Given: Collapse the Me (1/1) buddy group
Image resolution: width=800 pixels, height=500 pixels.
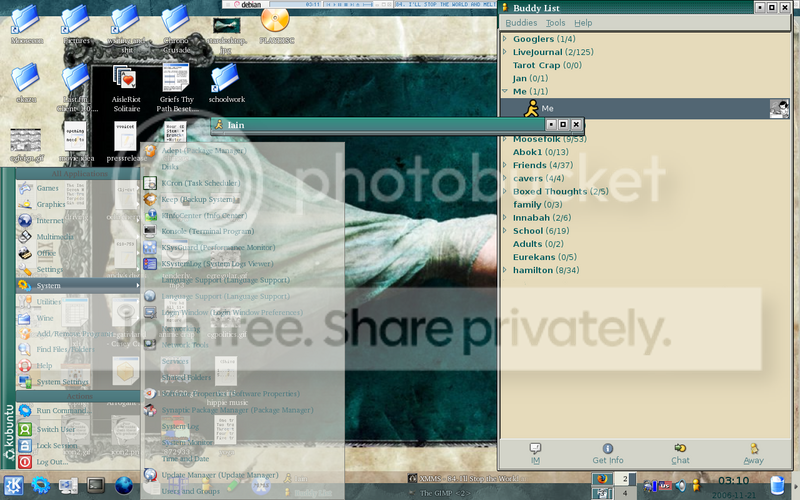Looking at the screenshot, I should tap(505, 91).
